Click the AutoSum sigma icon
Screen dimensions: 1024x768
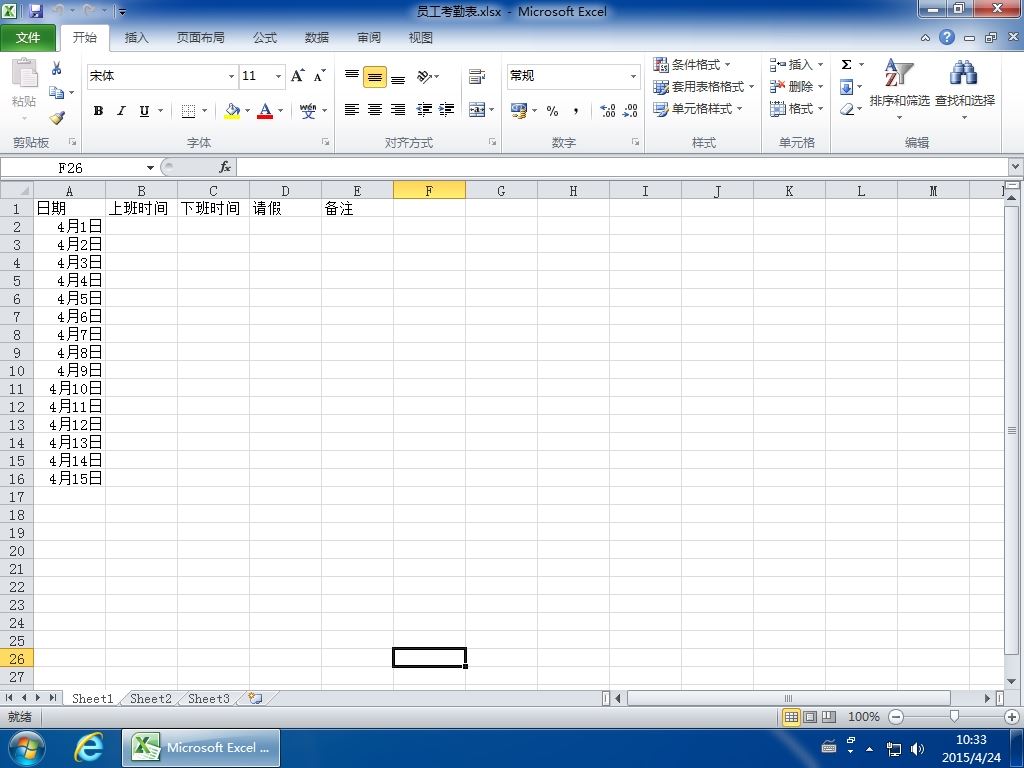point(846,65)
